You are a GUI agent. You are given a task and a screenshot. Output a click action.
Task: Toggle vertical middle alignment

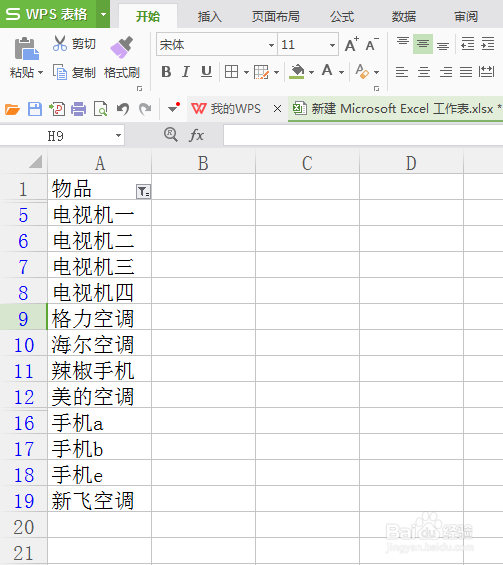(423, 44)
